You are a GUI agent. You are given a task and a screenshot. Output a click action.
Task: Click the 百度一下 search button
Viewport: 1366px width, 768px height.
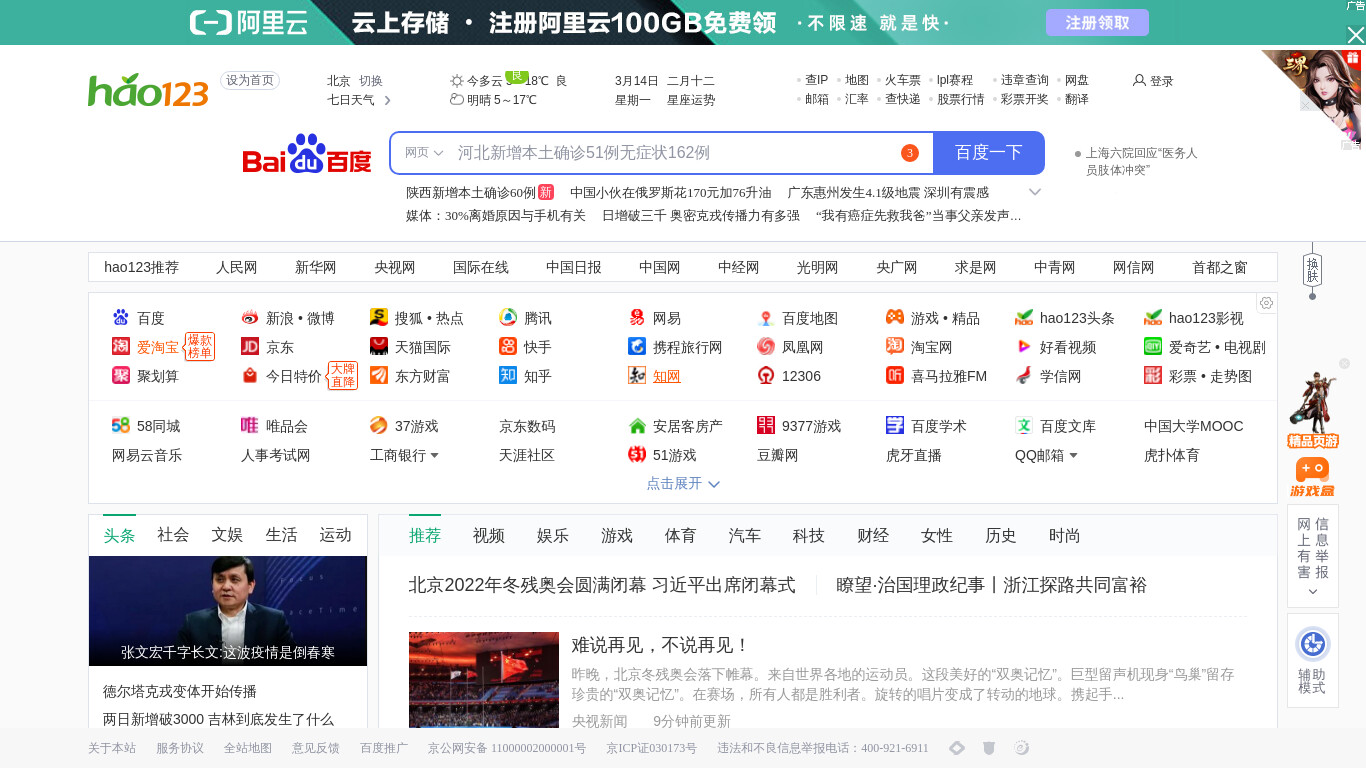(989, 153)
